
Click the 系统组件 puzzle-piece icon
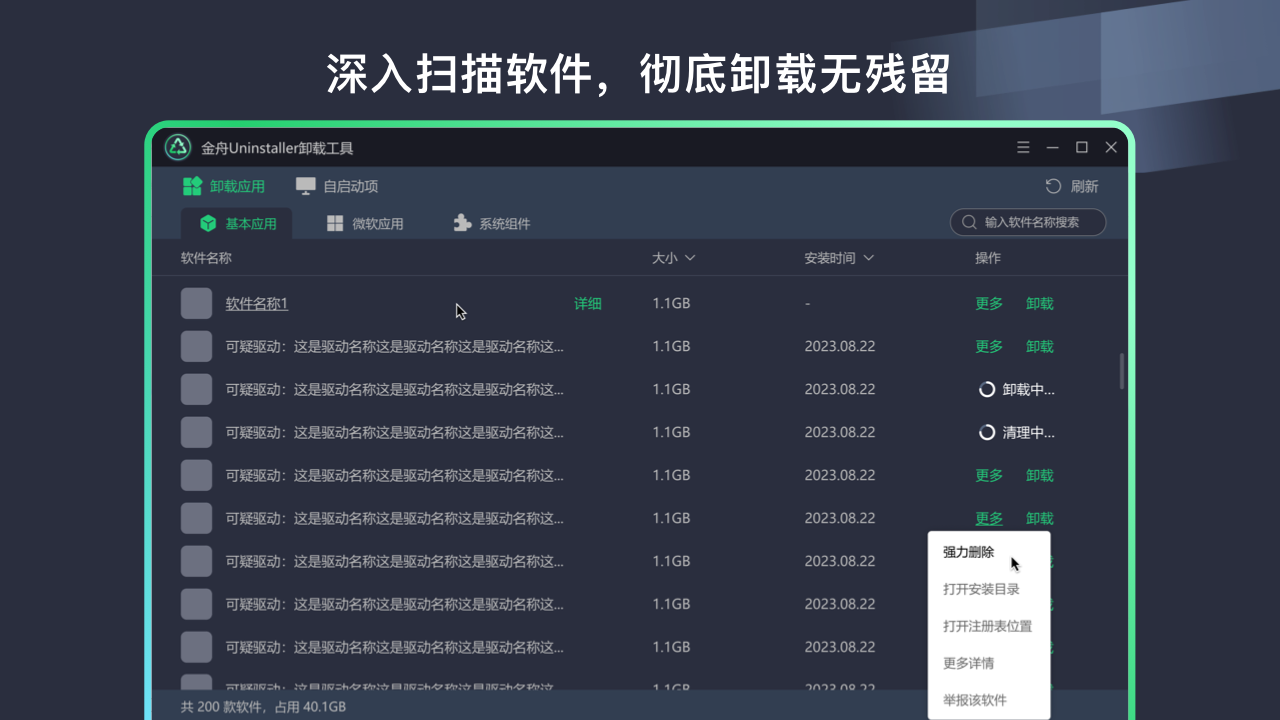point(462,224)
